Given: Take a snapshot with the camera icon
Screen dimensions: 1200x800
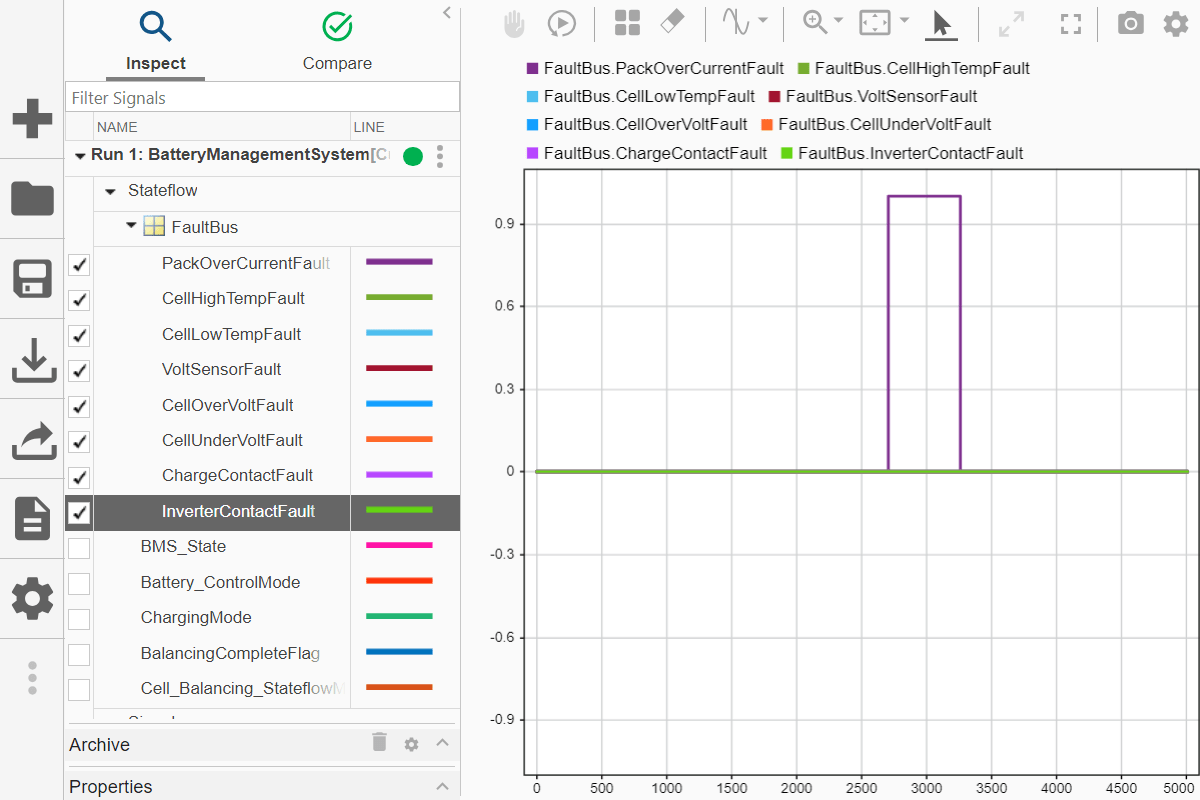Looking at the screenshot, I should tap(1130, 24).
